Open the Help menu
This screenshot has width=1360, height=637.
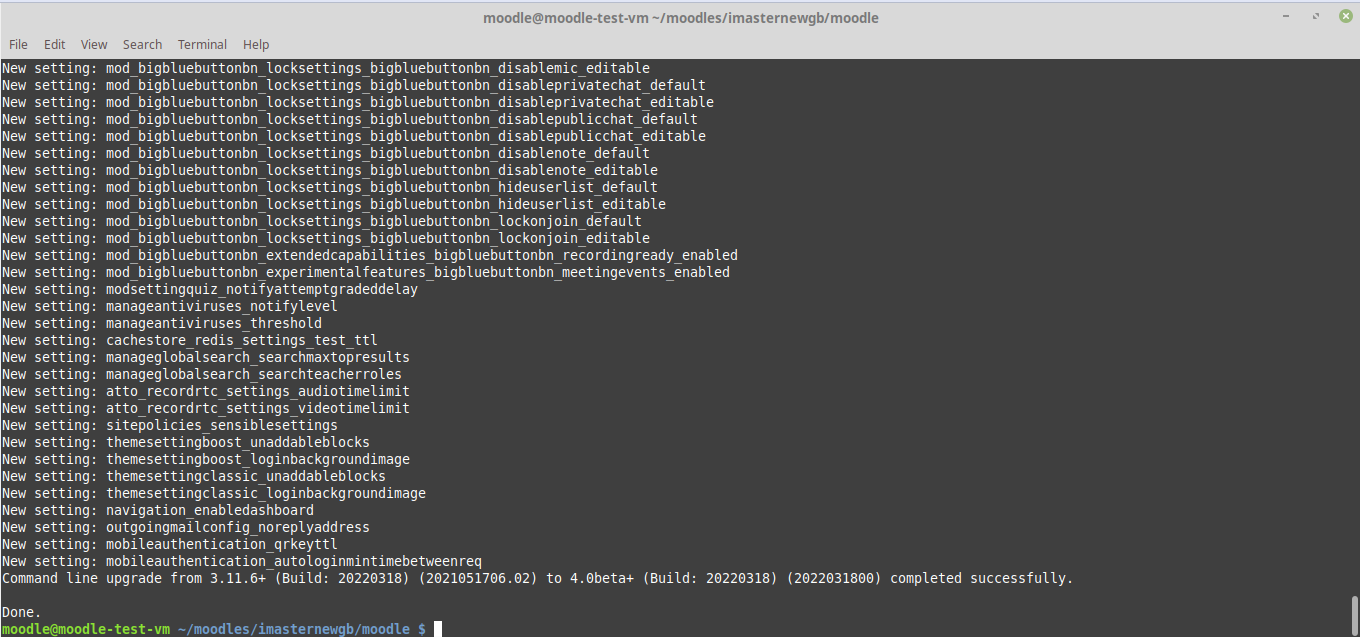[256, 44]
